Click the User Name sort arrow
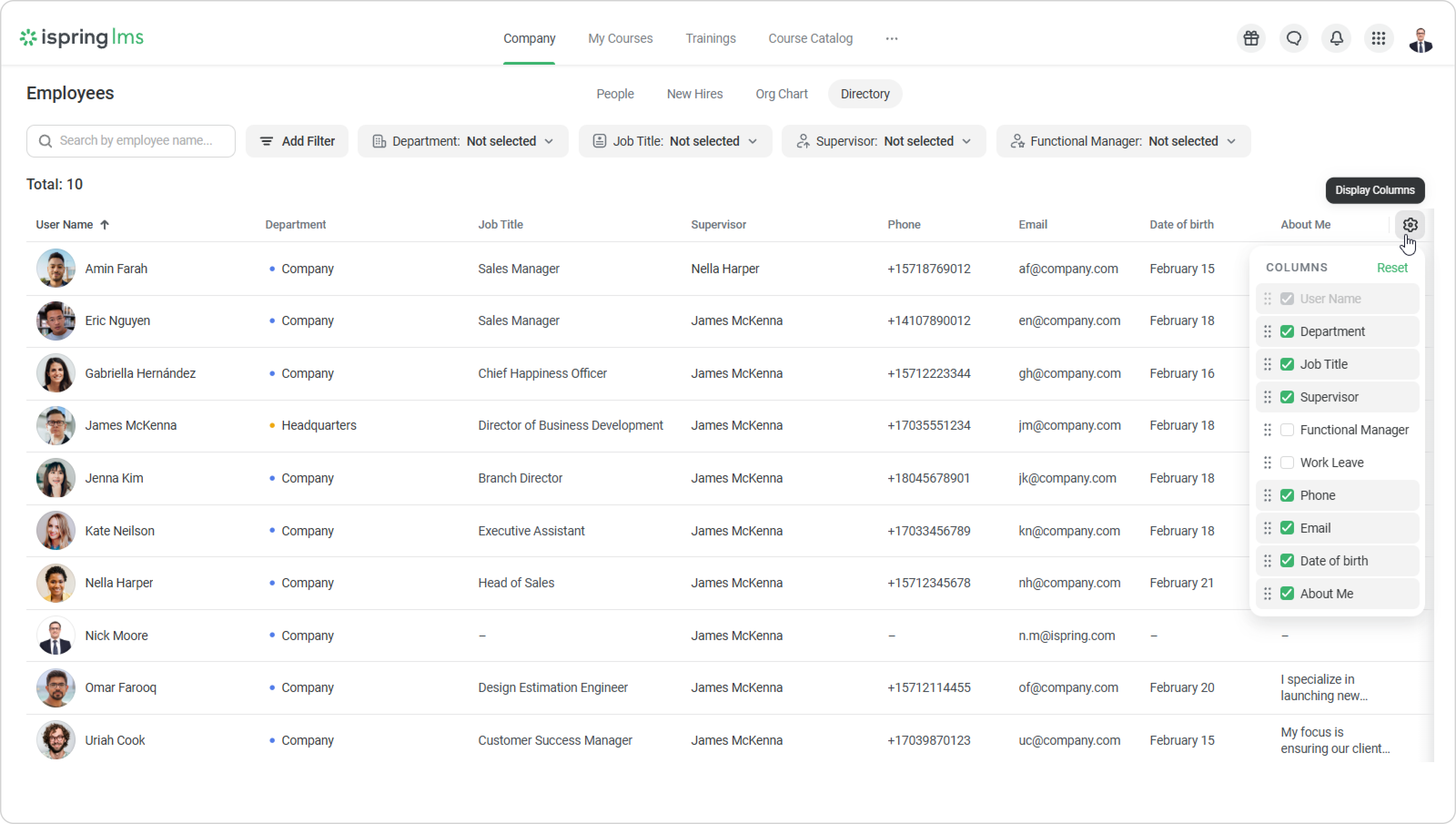Screen dimensions: 1456x824 tap(105, 225)
